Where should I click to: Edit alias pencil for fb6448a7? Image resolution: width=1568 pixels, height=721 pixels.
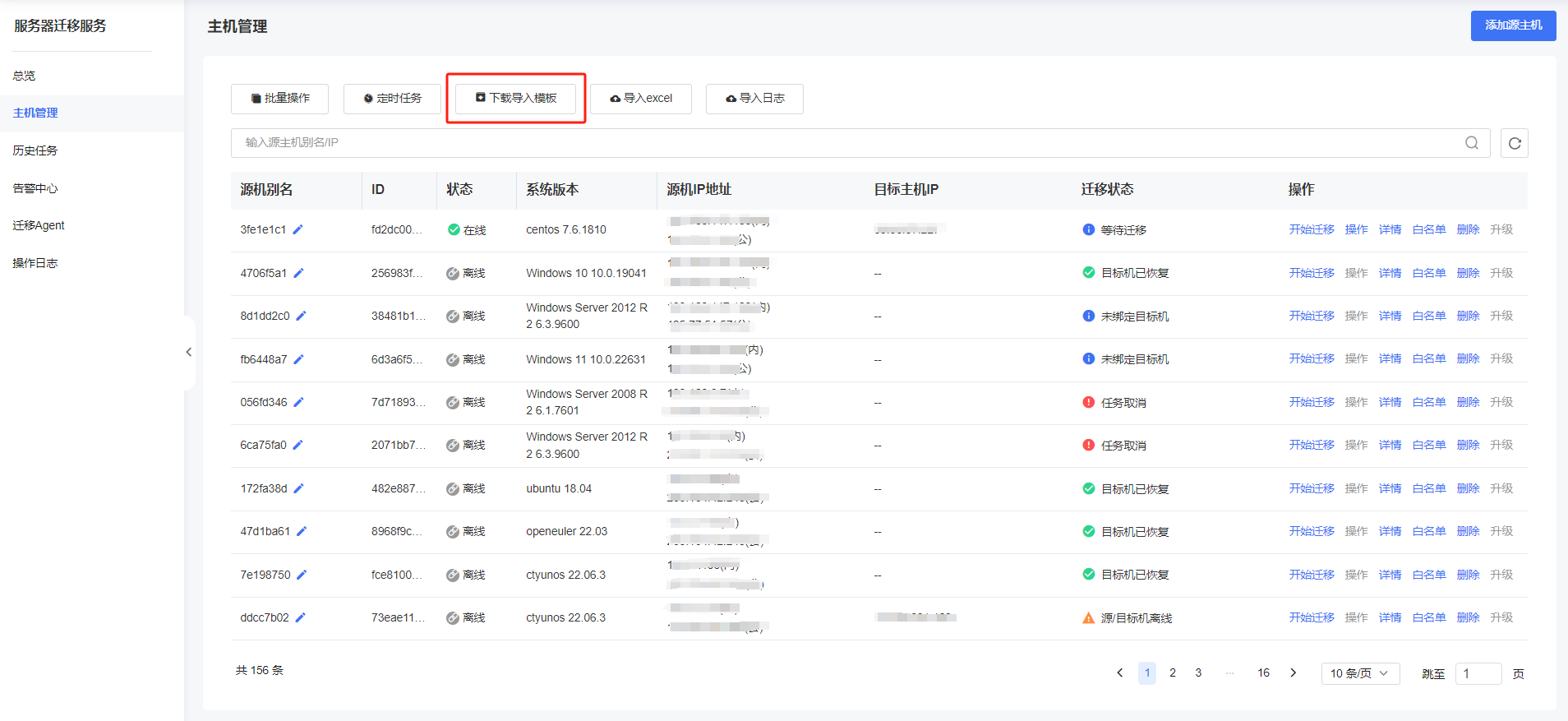point(298,359)
